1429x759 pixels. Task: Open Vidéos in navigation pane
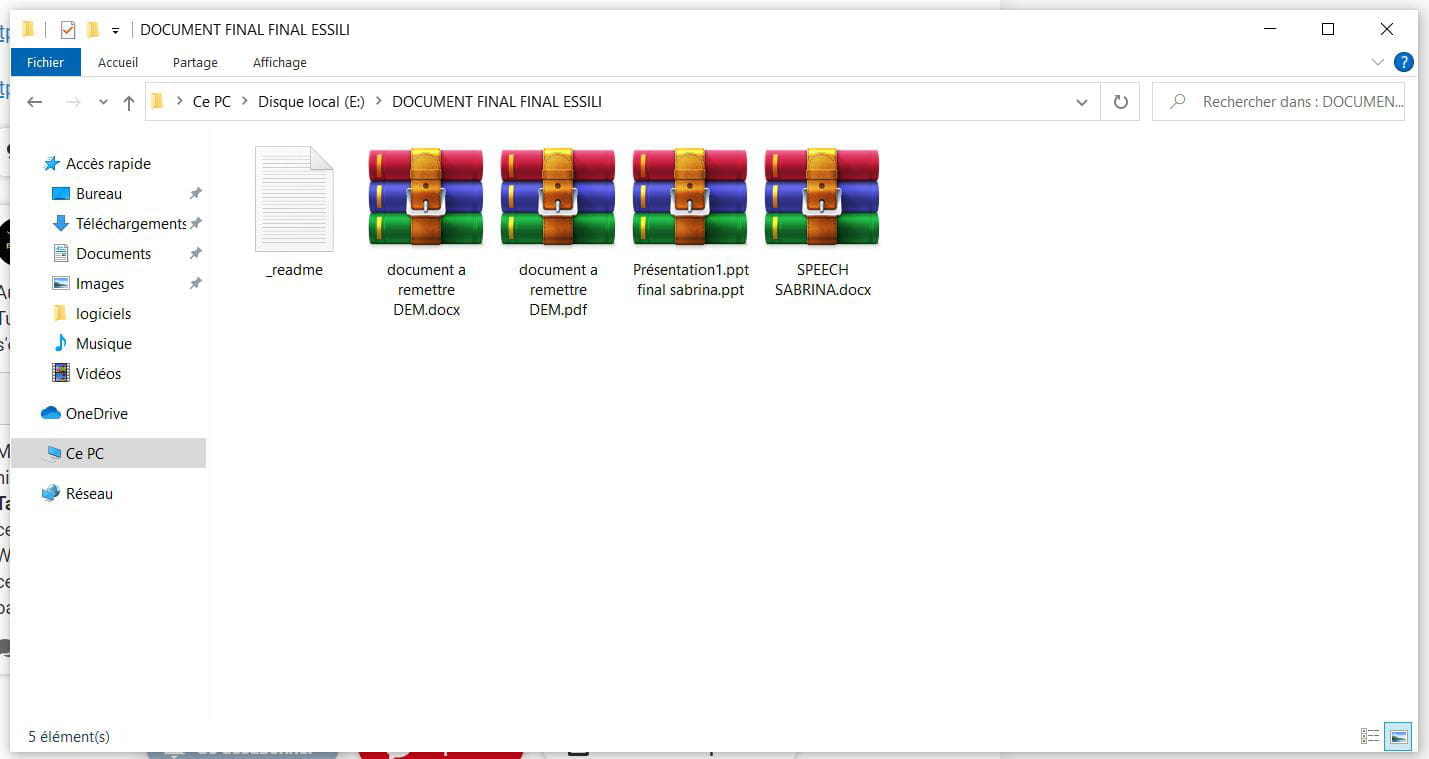86,374
